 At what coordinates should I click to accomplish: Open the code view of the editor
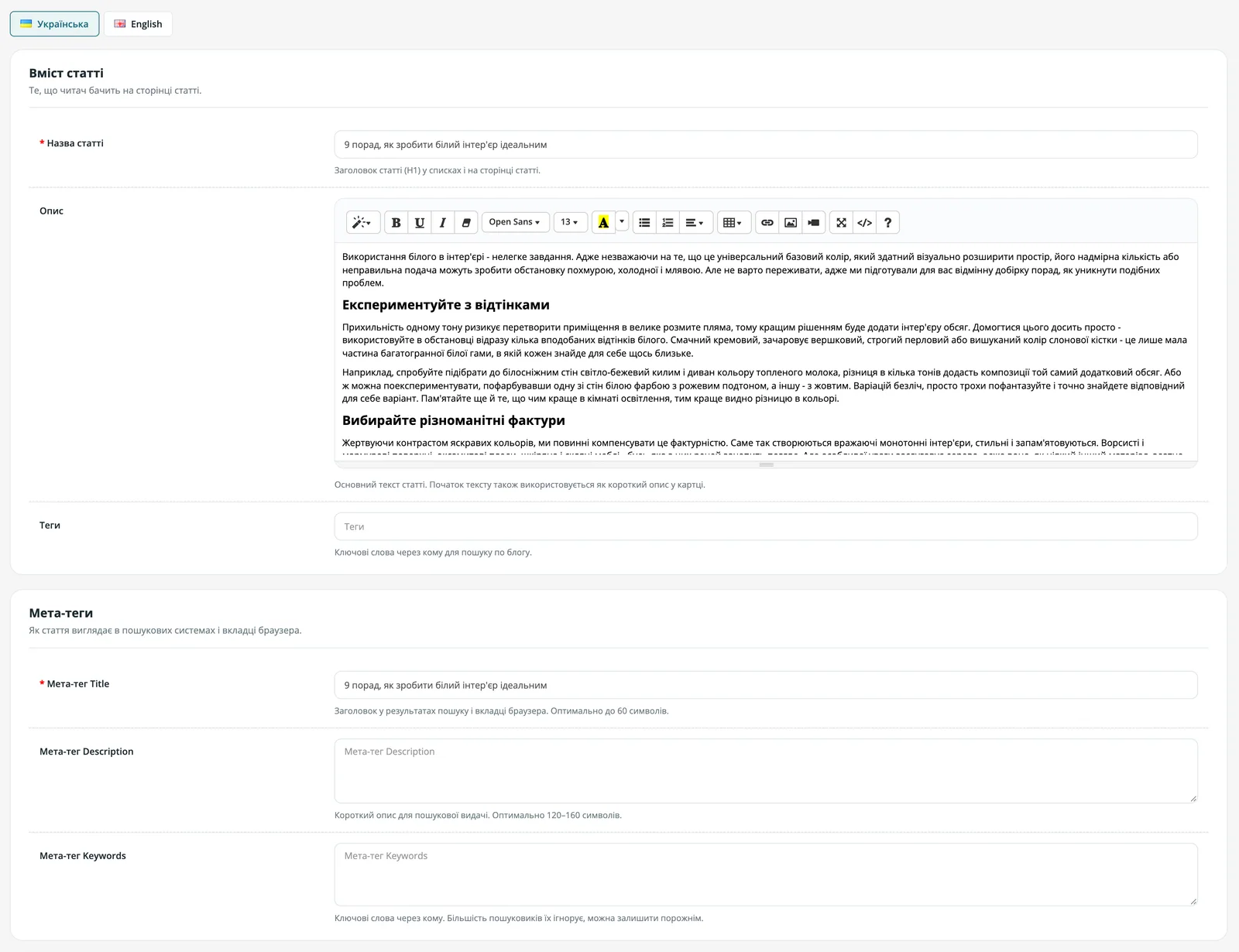865,223
